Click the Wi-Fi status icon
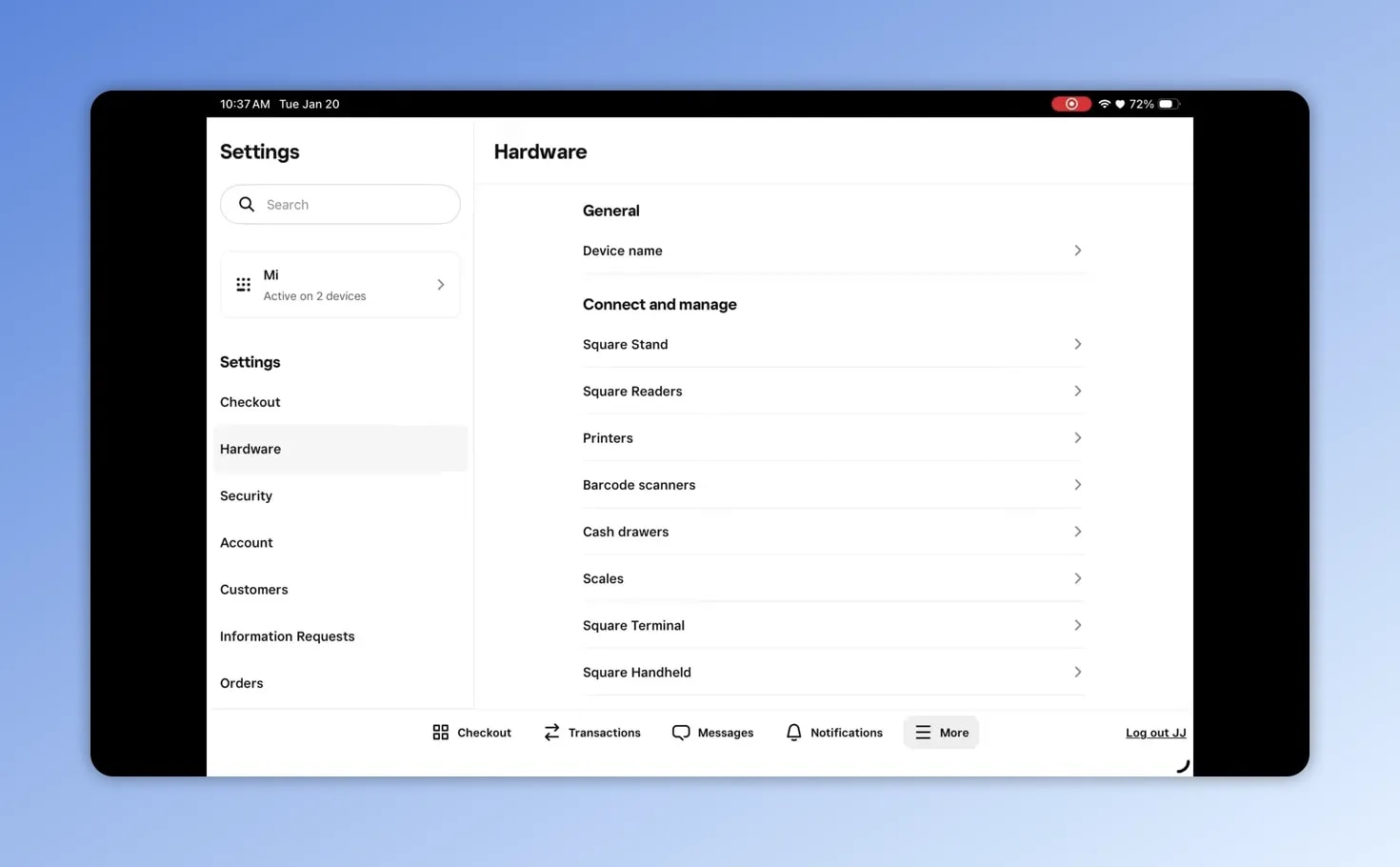The image size is (1400, 867). pos(1104,104)
